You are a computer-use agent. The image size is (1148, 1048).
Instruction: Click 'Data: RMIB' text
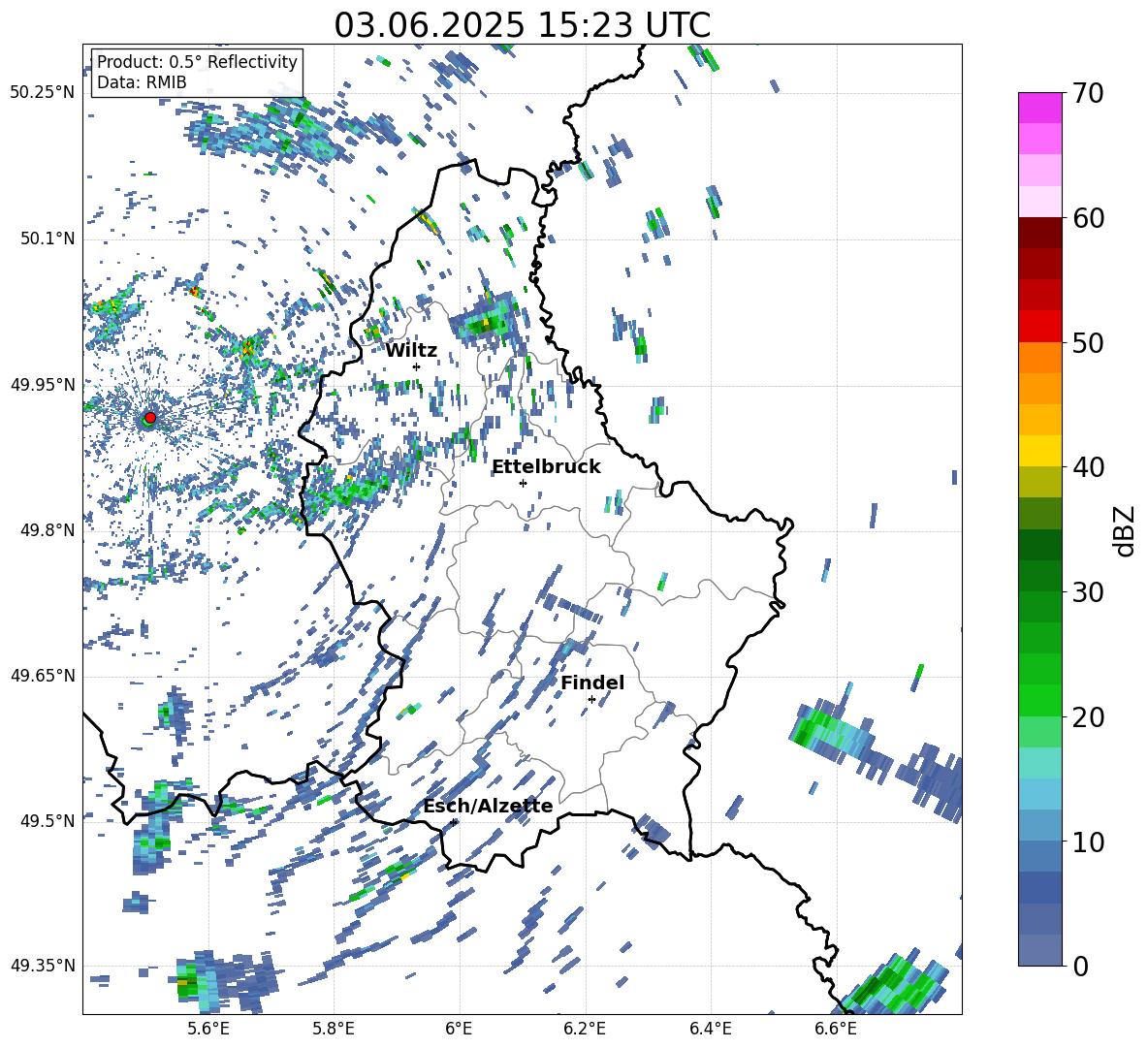tap(142, 82)
